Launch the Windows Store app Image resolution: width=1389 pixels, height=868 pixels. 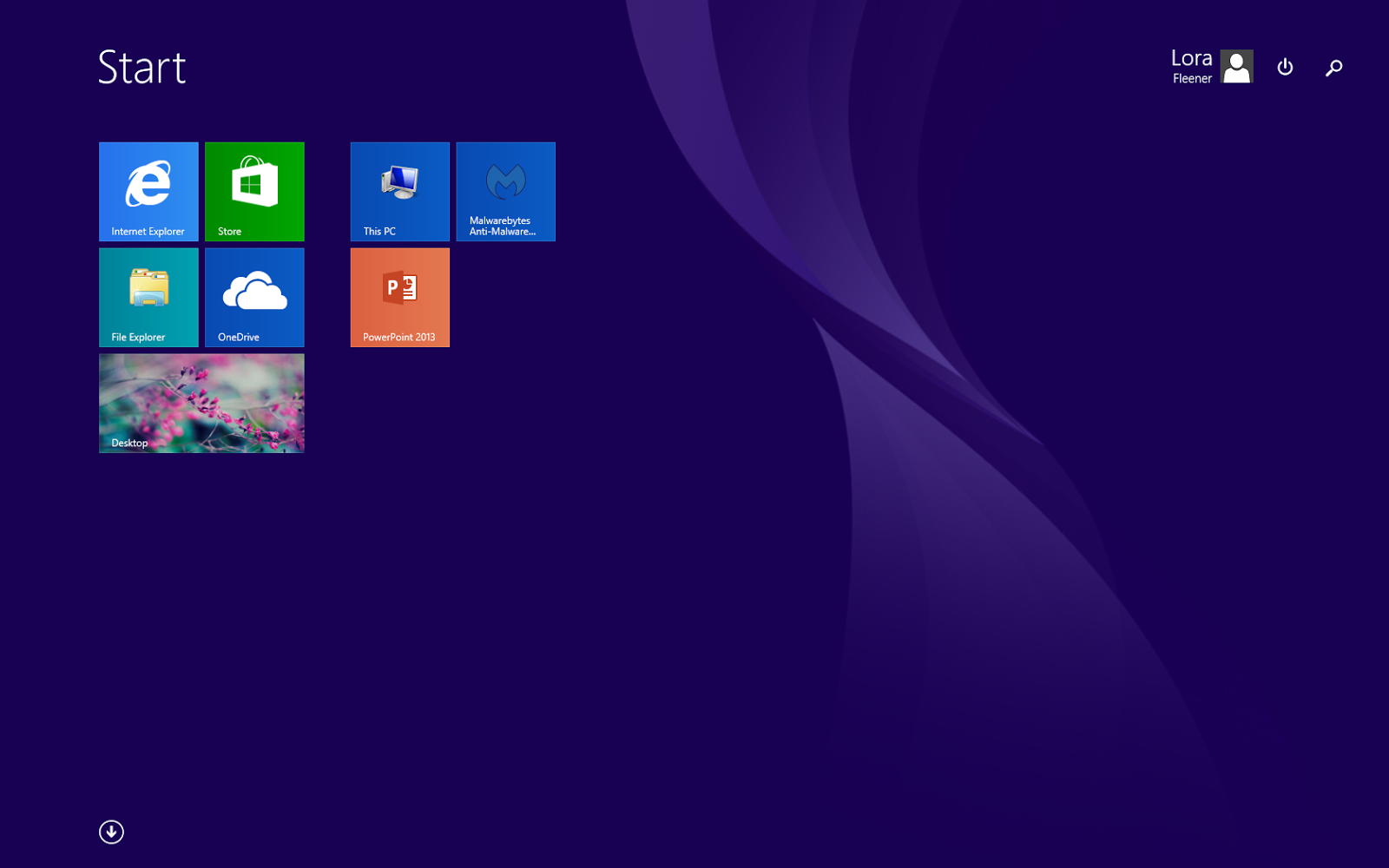coord(253,191)
